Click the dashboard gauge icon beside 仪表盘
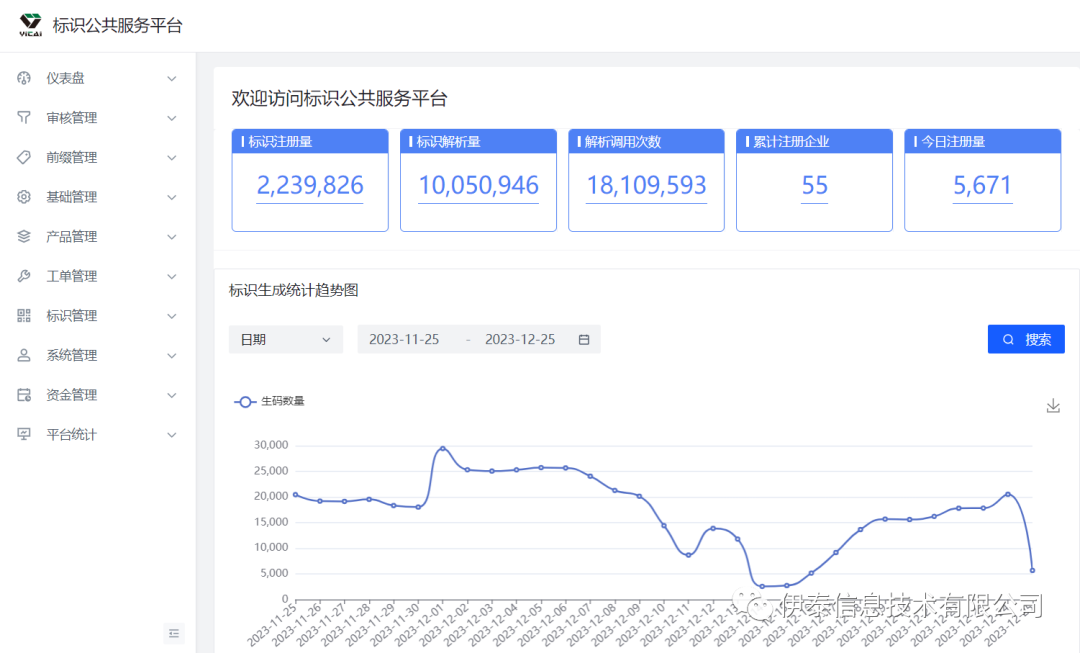1080x653 pixels. click(x=24, y=78)
